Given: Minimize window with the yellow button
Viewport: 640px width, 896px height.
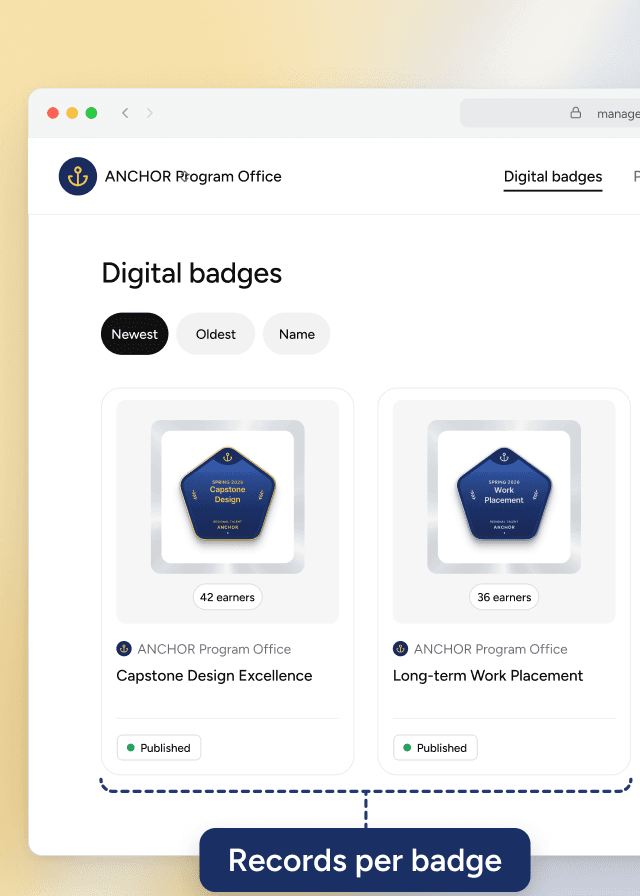Looking at the screenshot, I should coord(72,113).
